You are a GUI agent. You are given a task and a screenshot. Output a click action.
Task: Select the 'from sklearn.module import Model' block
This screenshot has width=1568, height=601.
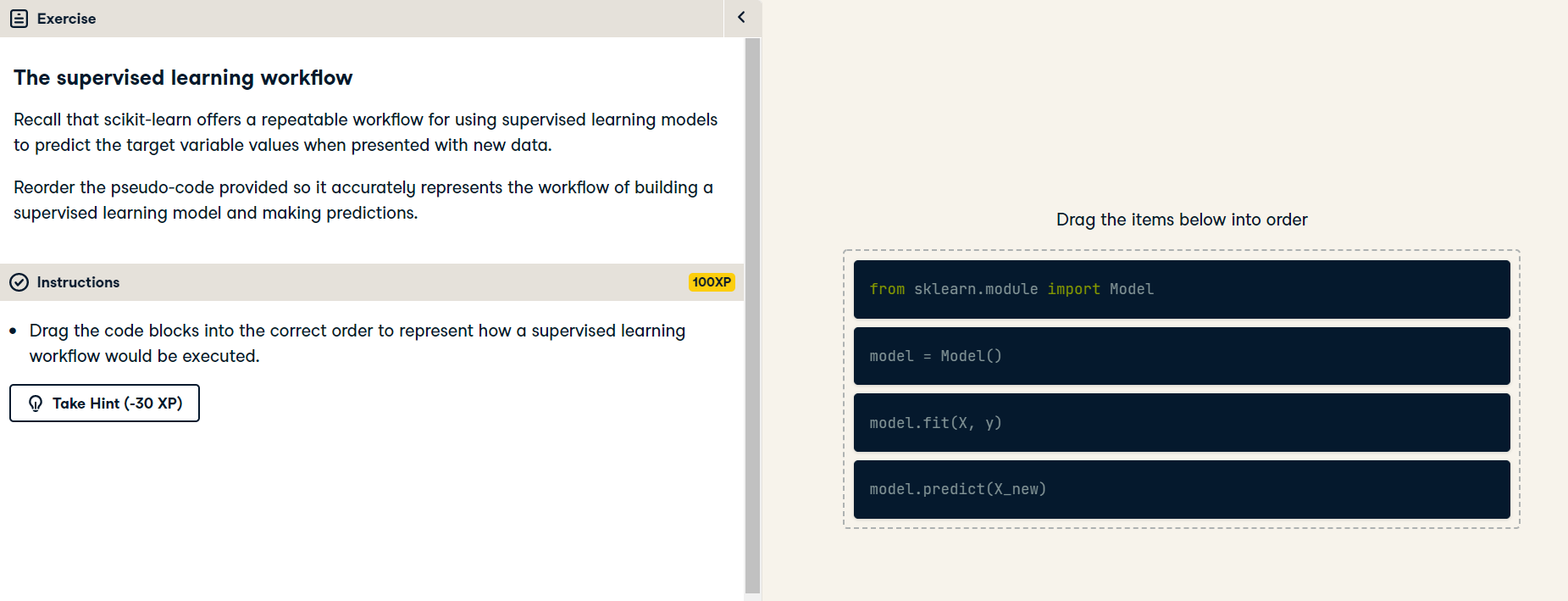1182,289
